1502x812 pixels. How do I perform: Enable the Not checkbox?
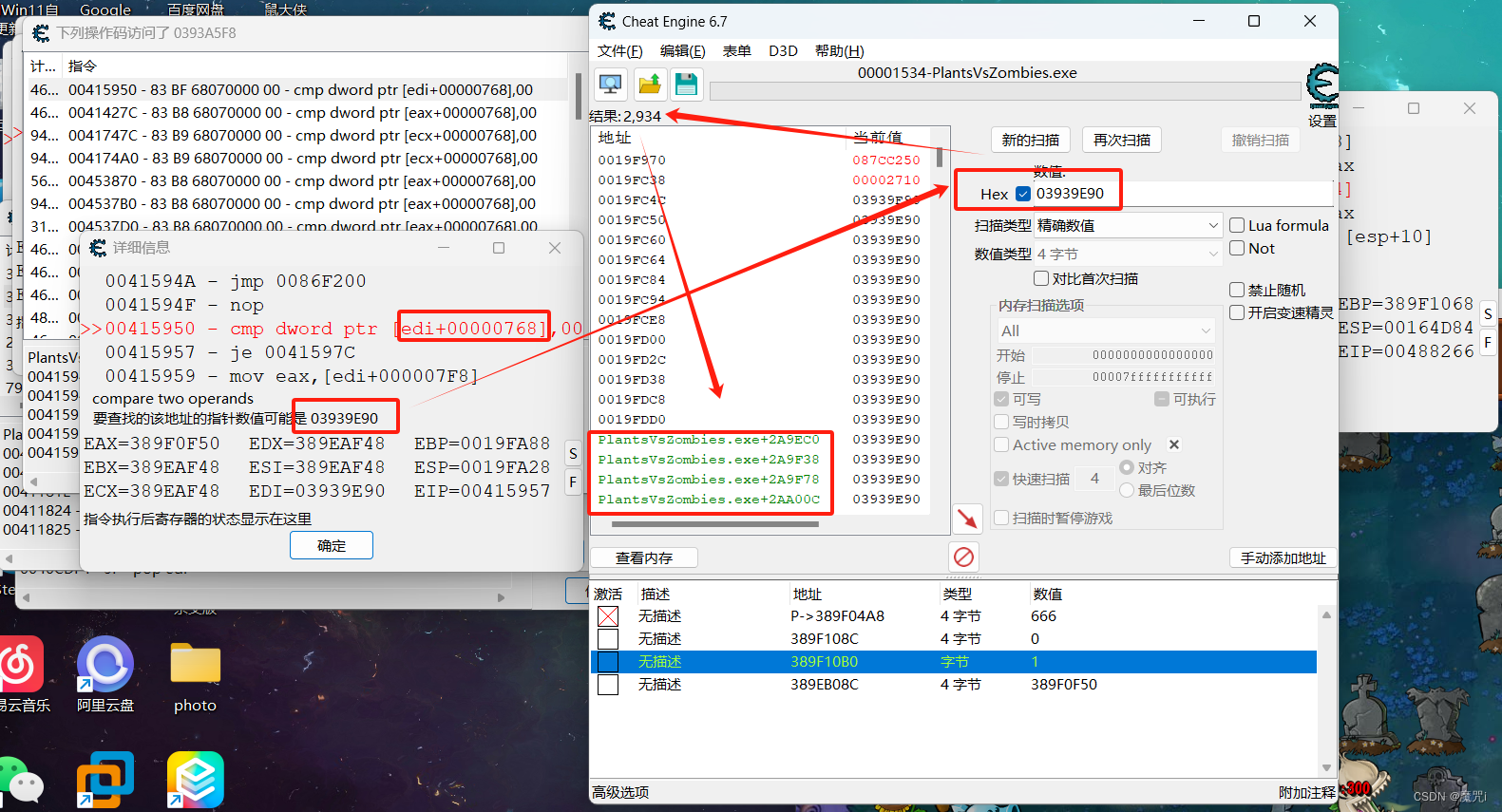tap(1237, 248)
